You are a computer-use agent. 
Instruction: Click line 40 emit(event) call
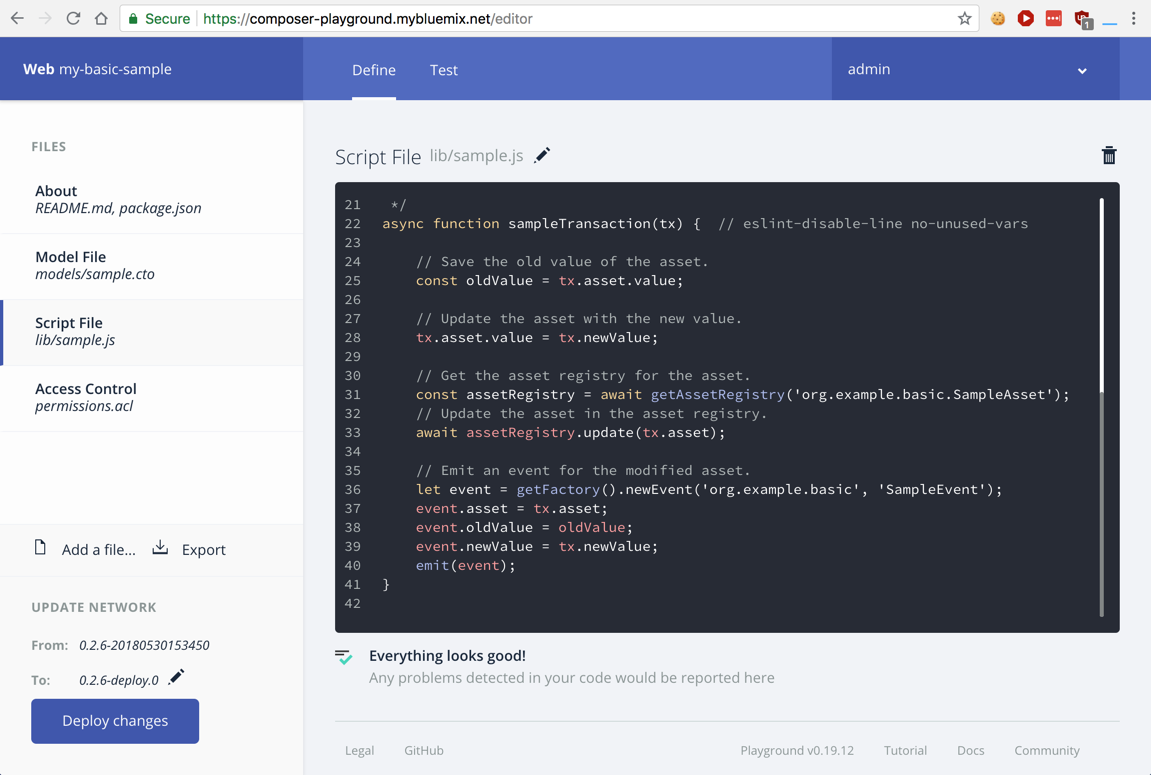[465, 565]
